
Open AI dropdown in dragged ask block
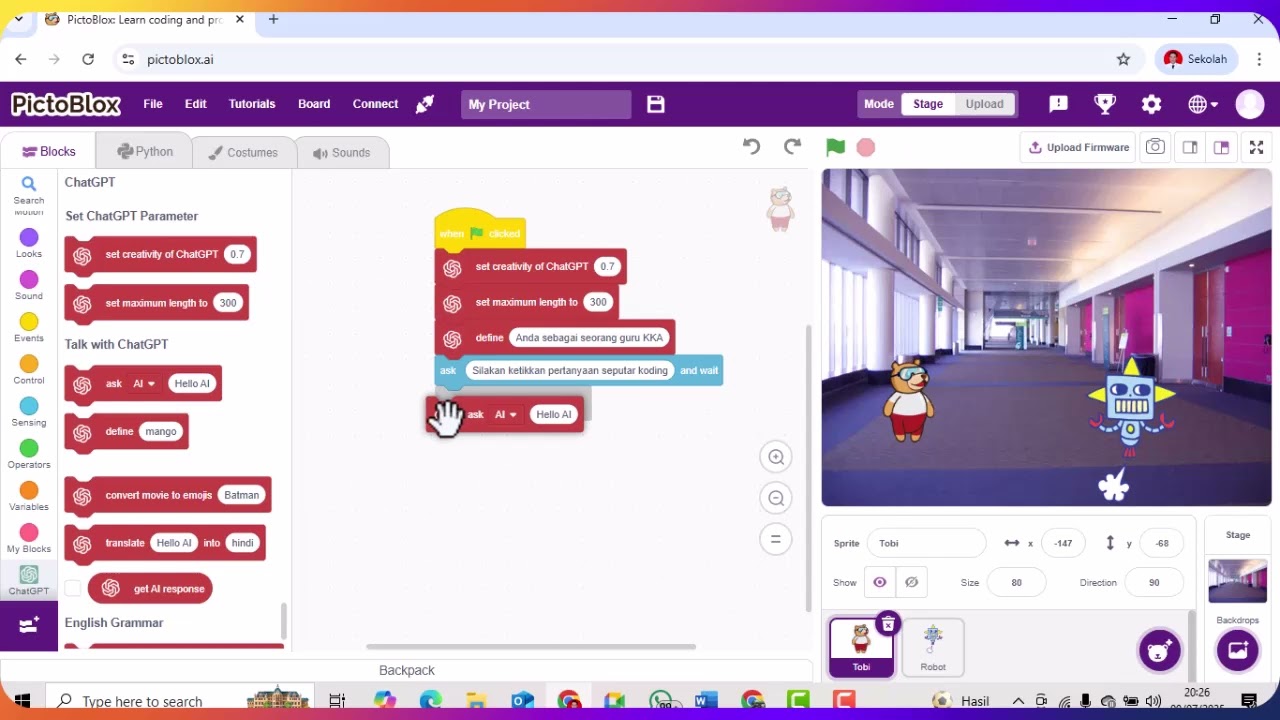(506, 414)
